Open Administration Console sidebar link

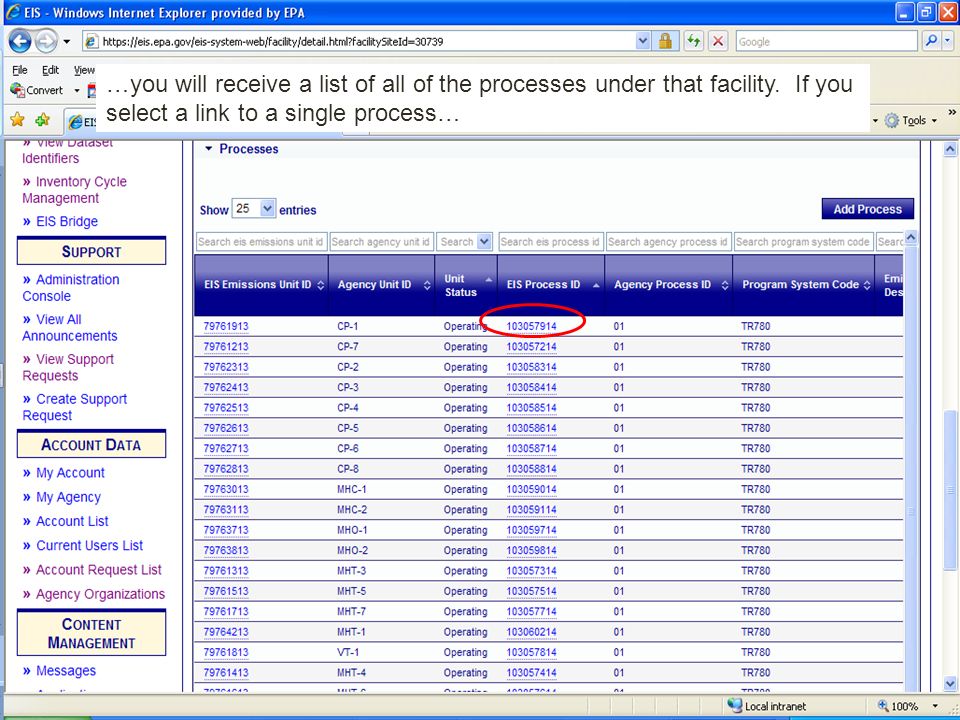pos(71,288)
